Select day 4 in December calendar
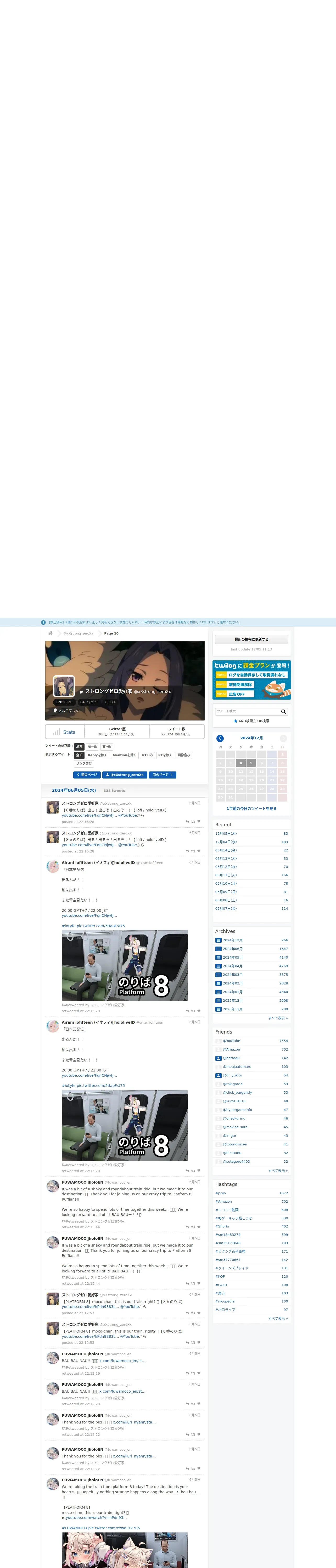Viewport: 336px width, 1568px height. click(x=241, y=763)
